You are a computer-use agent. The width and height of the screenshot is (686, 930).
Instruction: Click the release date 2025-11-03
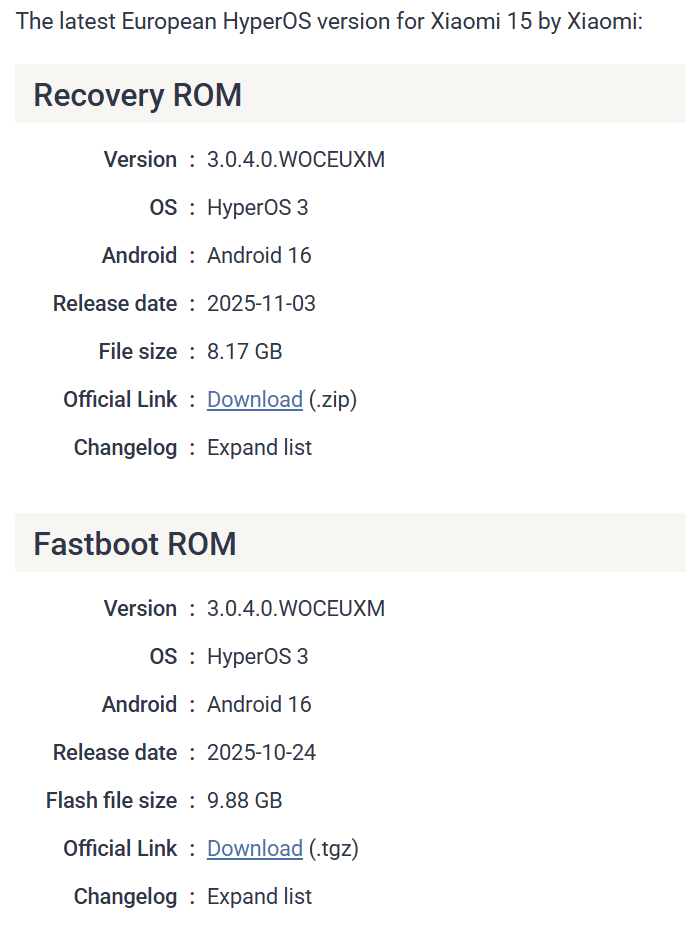point(261,304)
